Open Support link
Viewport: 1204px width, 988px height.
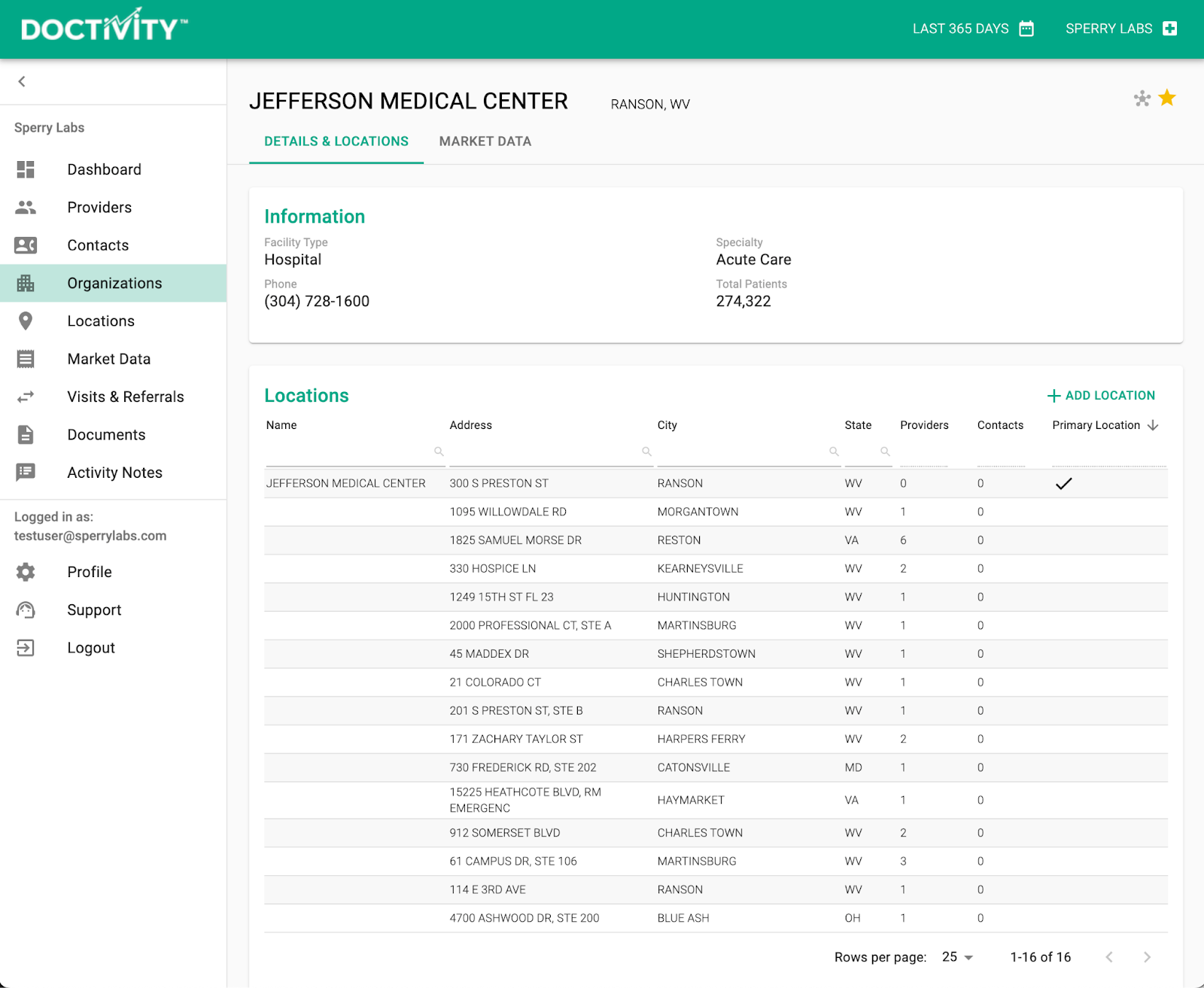click(113, 610)
